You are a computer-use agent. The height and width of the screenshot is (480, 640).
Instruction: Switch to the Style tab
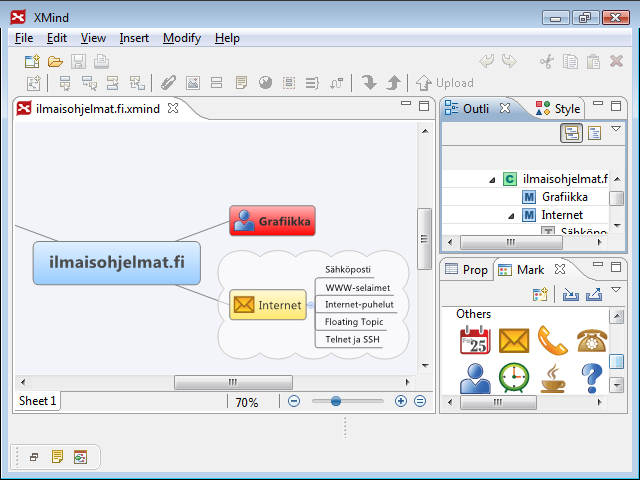pos(558,109)
